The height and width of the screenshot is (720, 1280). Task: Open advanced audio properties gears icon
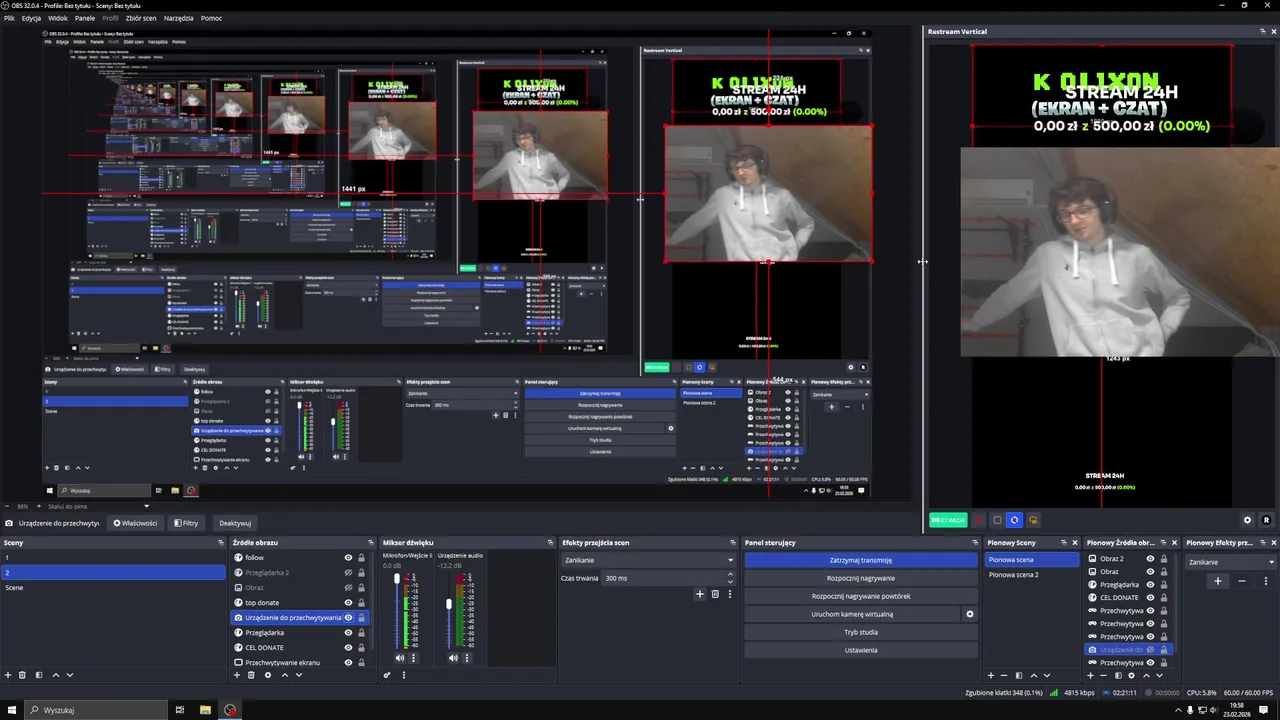pos(387,675)
